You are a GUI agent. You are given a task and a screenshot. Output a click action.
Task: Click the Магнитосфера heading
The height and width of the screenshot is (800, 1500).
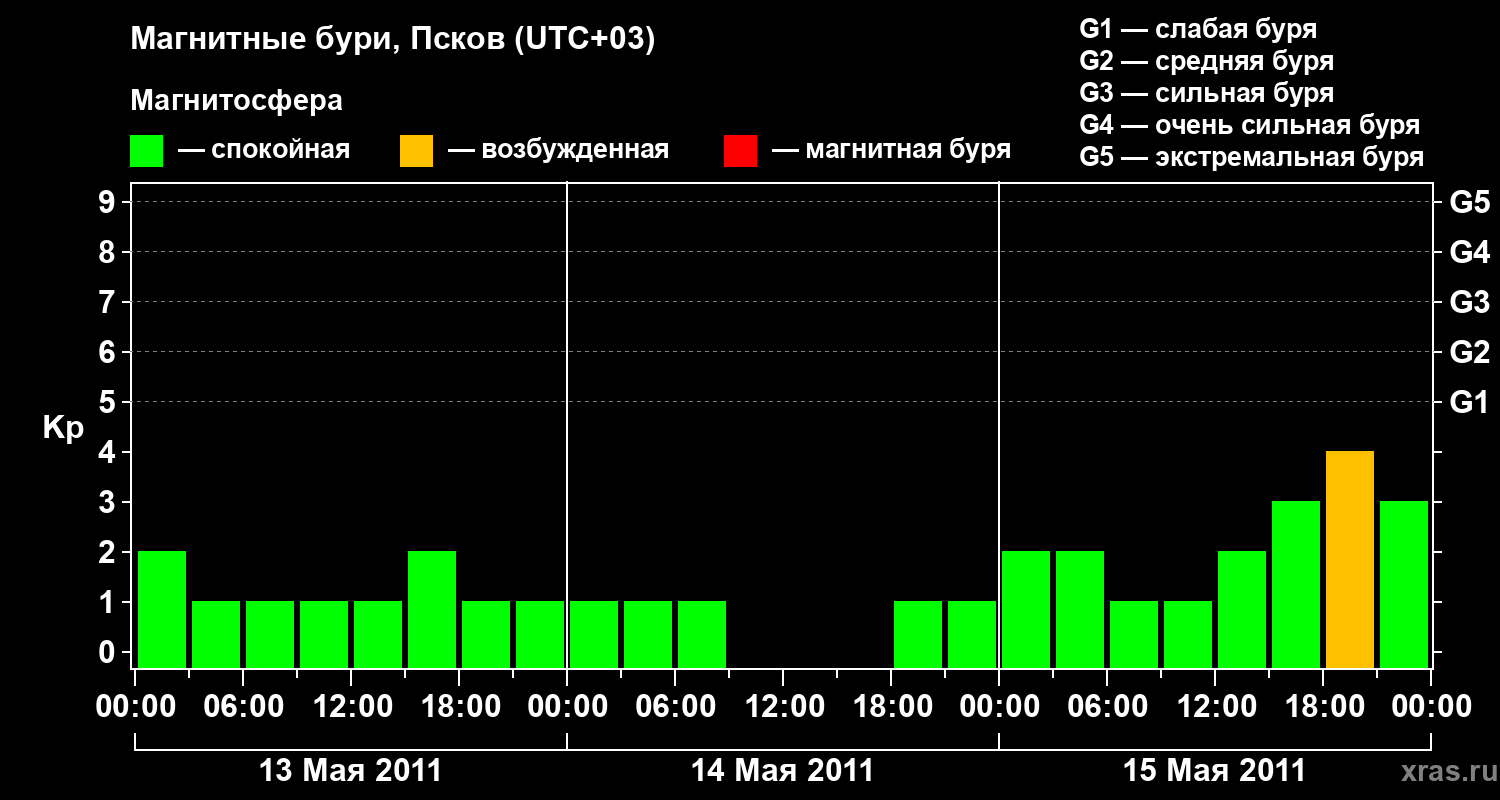point(237,101)
